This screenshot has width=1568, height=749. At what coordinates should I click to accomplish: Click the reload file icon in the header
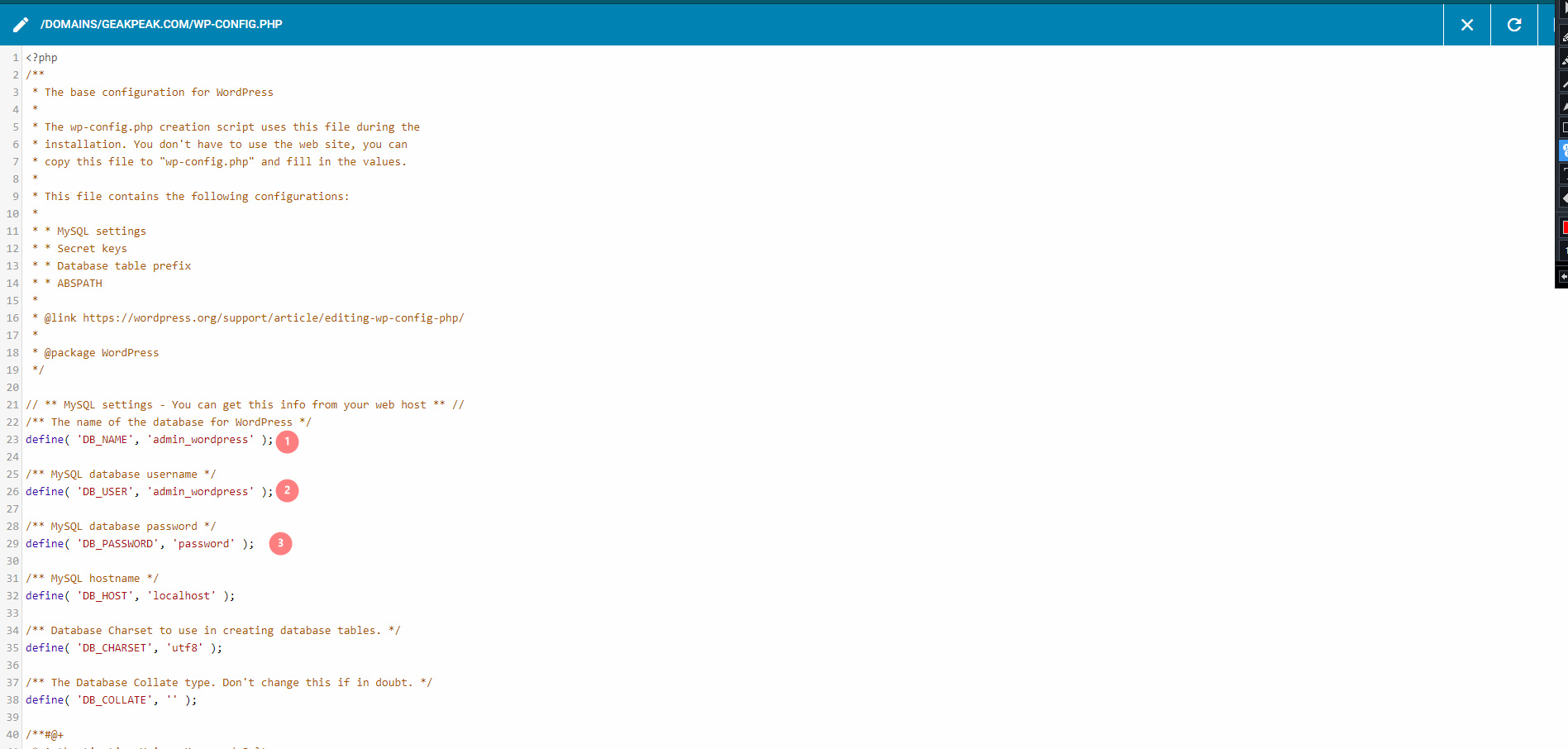(x=1514, y=25)
